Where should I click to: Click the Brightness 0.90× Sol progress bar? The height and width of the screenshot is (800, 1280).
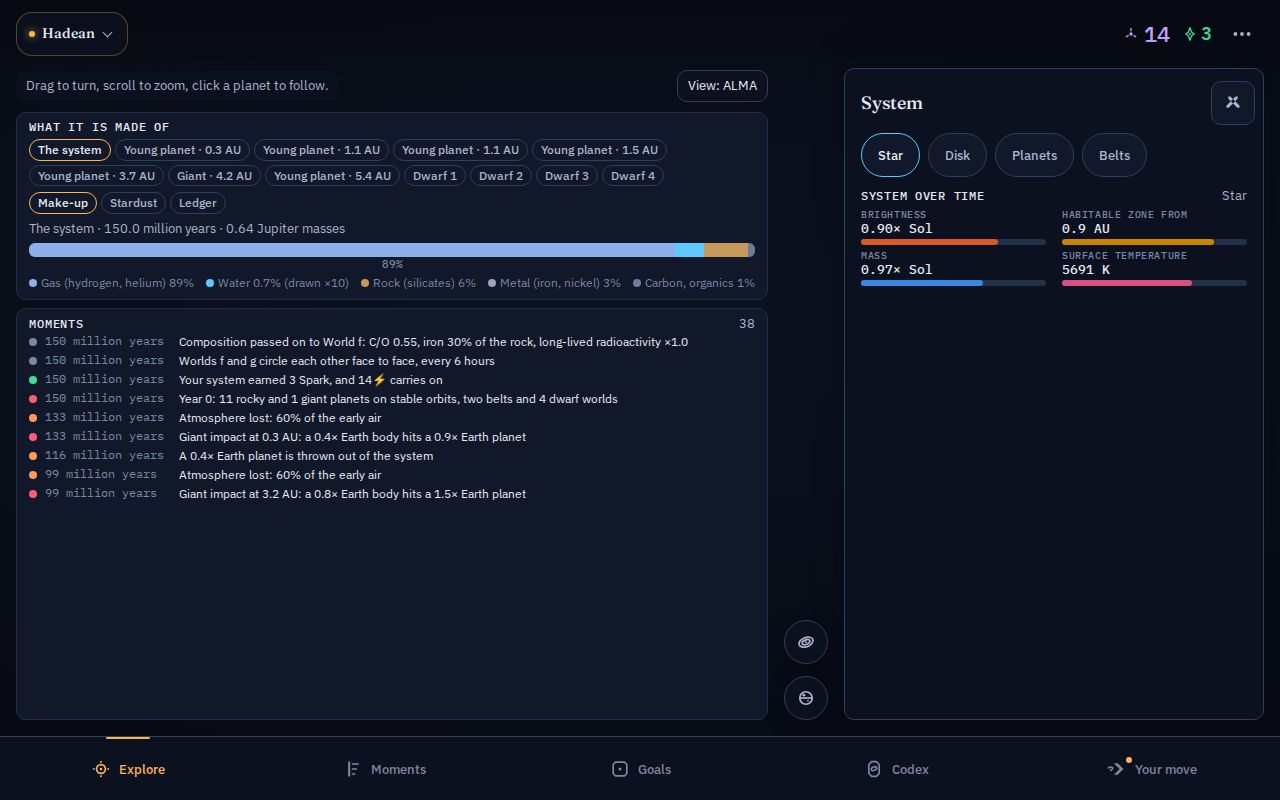[953, 242]
